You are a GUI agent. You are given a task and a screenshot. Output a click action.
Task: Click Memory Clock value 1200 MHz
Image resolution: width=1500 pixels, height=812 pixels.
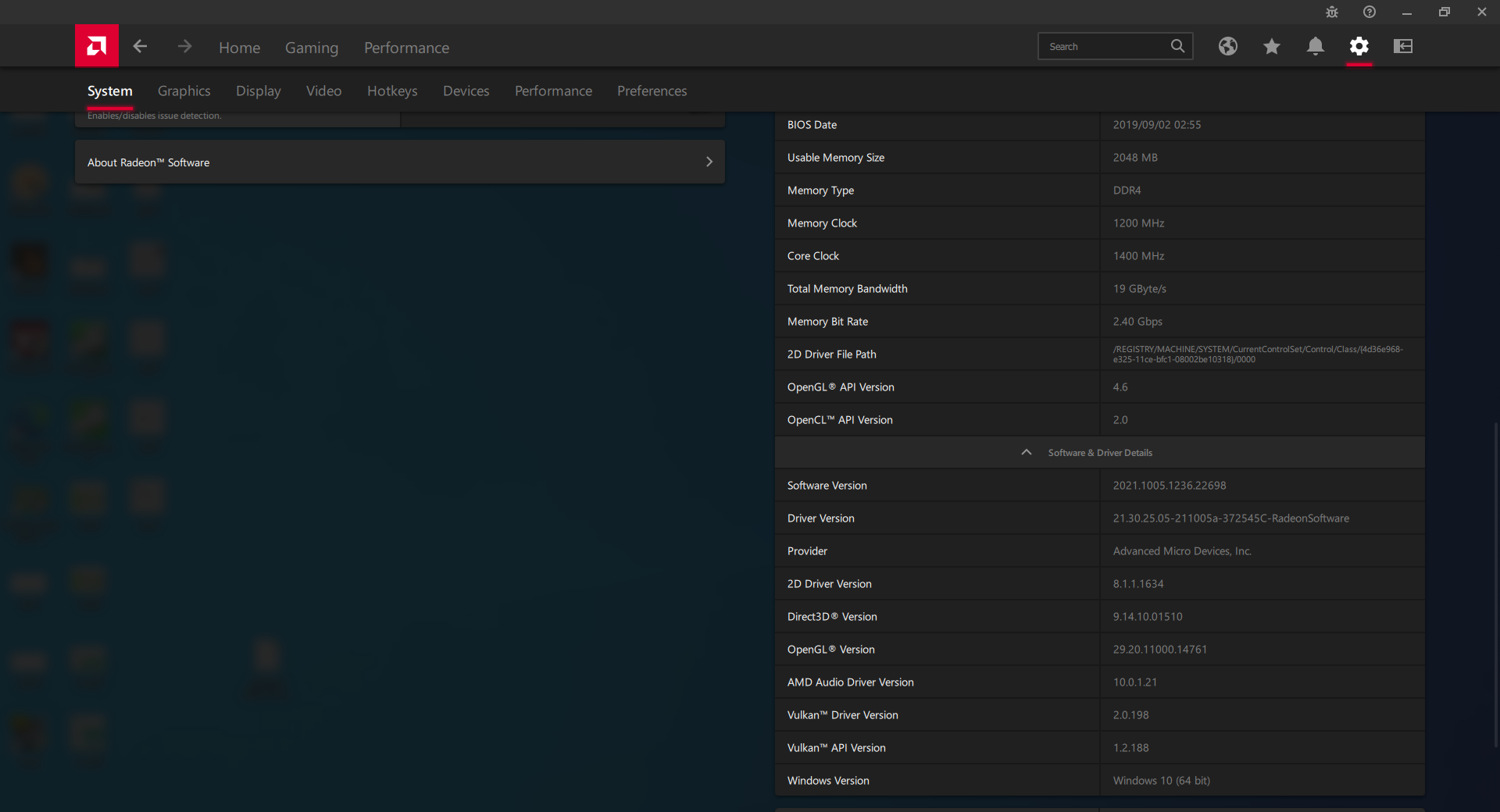pos(1138,223)
